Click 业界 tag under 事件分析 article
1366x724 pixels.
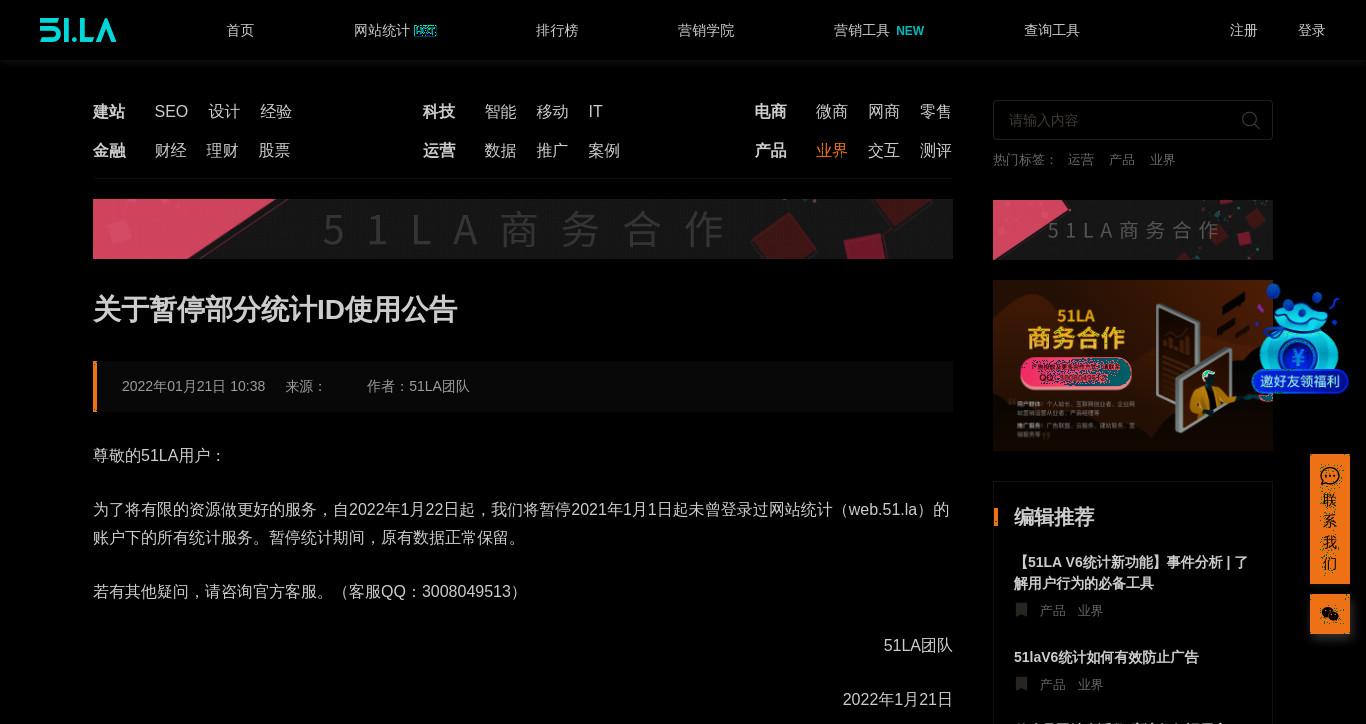point(1090,610)
